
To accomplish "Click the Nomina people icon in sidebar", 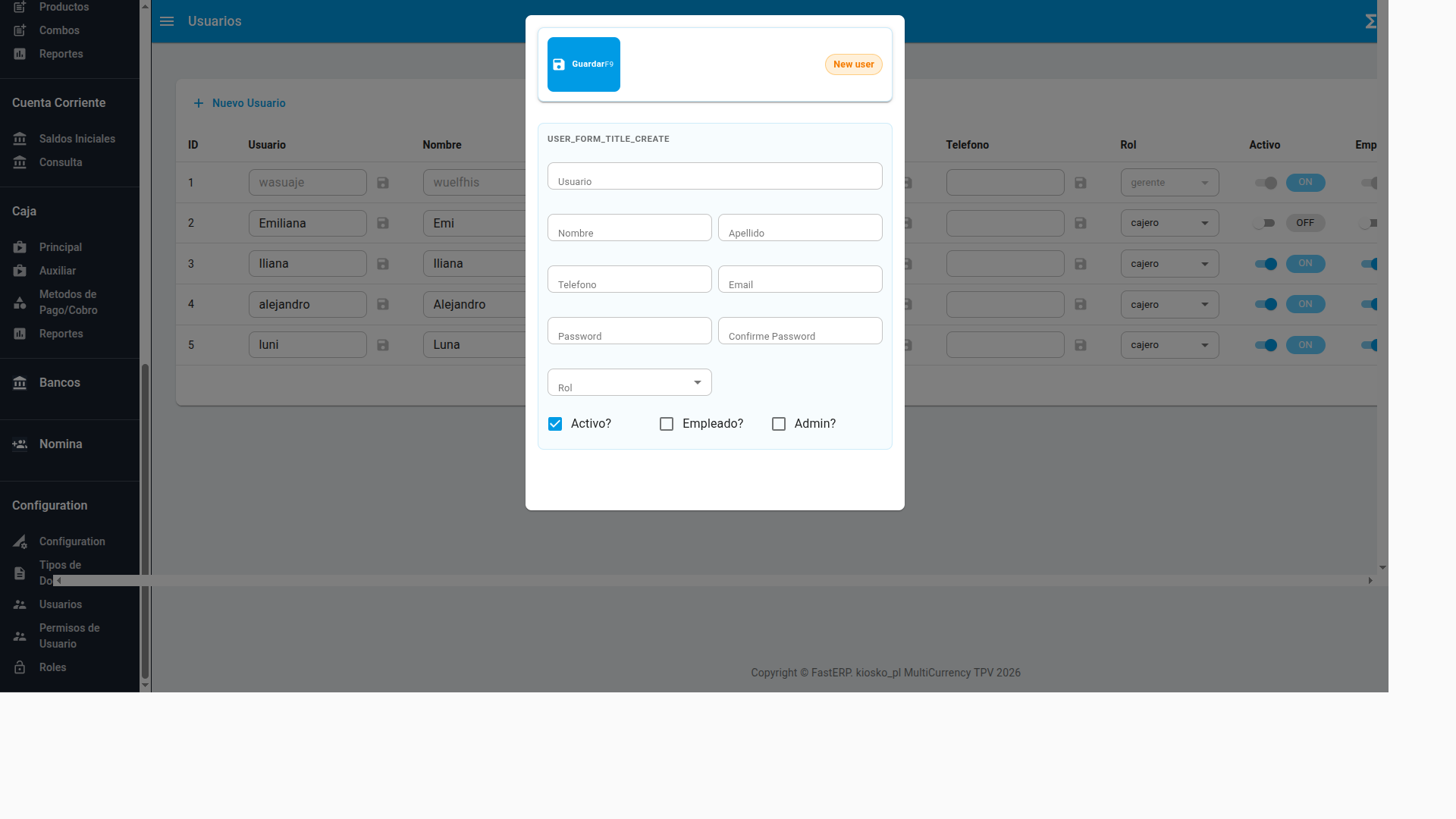I will click(20, 444).
